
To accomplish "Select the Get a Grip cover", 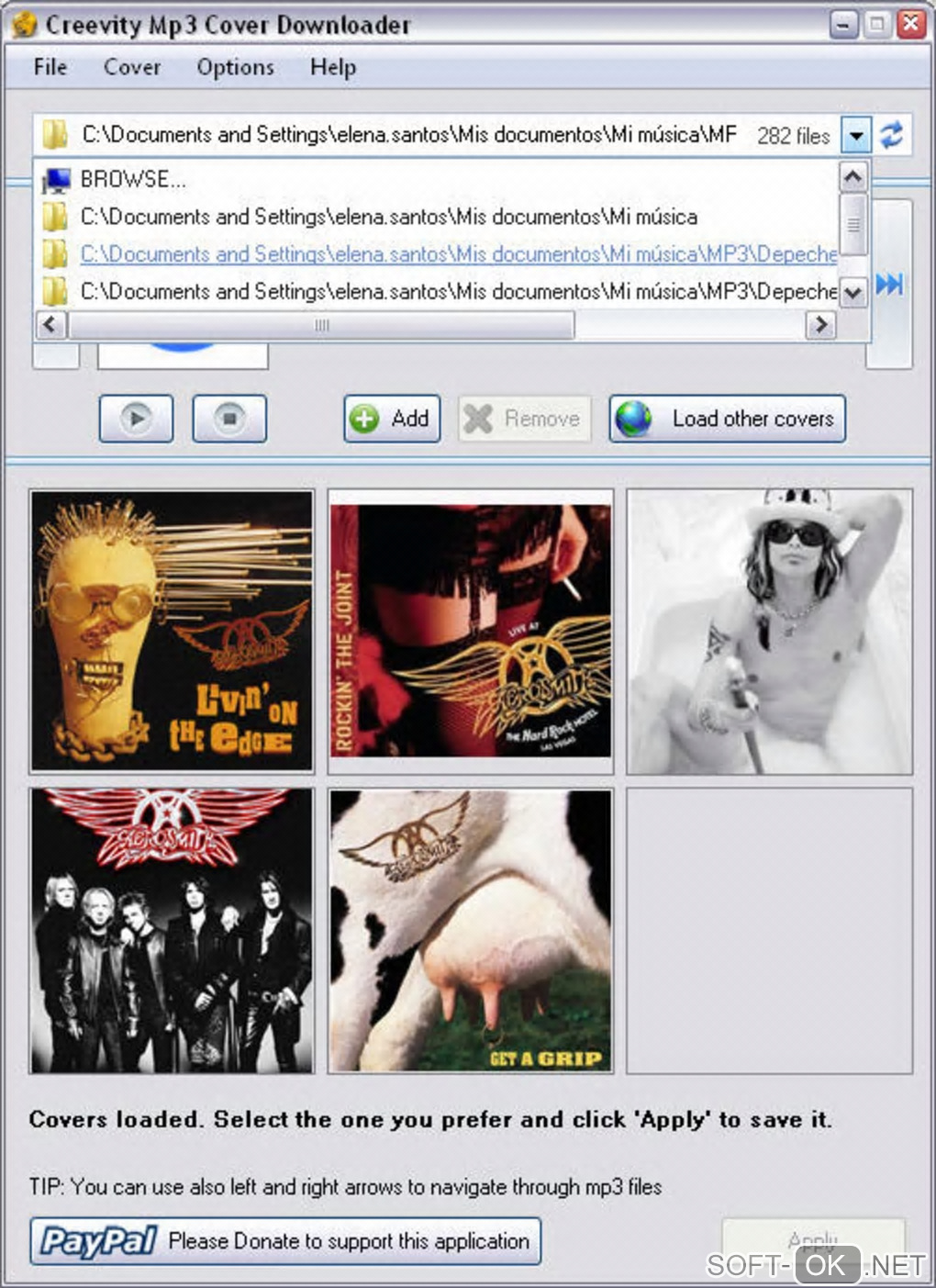I will pos(471,930).
